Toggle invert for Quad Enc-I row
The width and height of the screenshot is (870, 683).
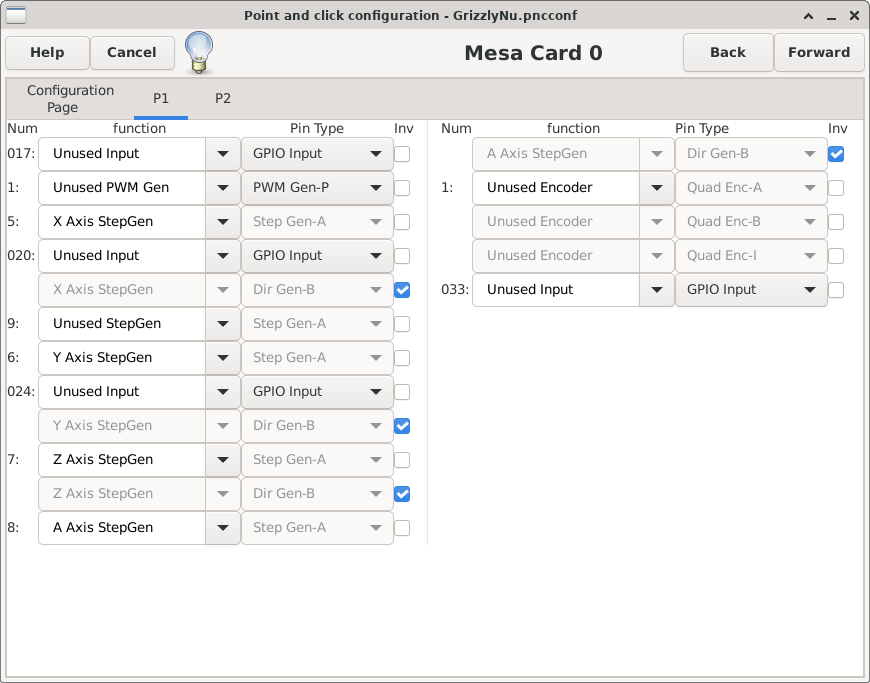836,256
